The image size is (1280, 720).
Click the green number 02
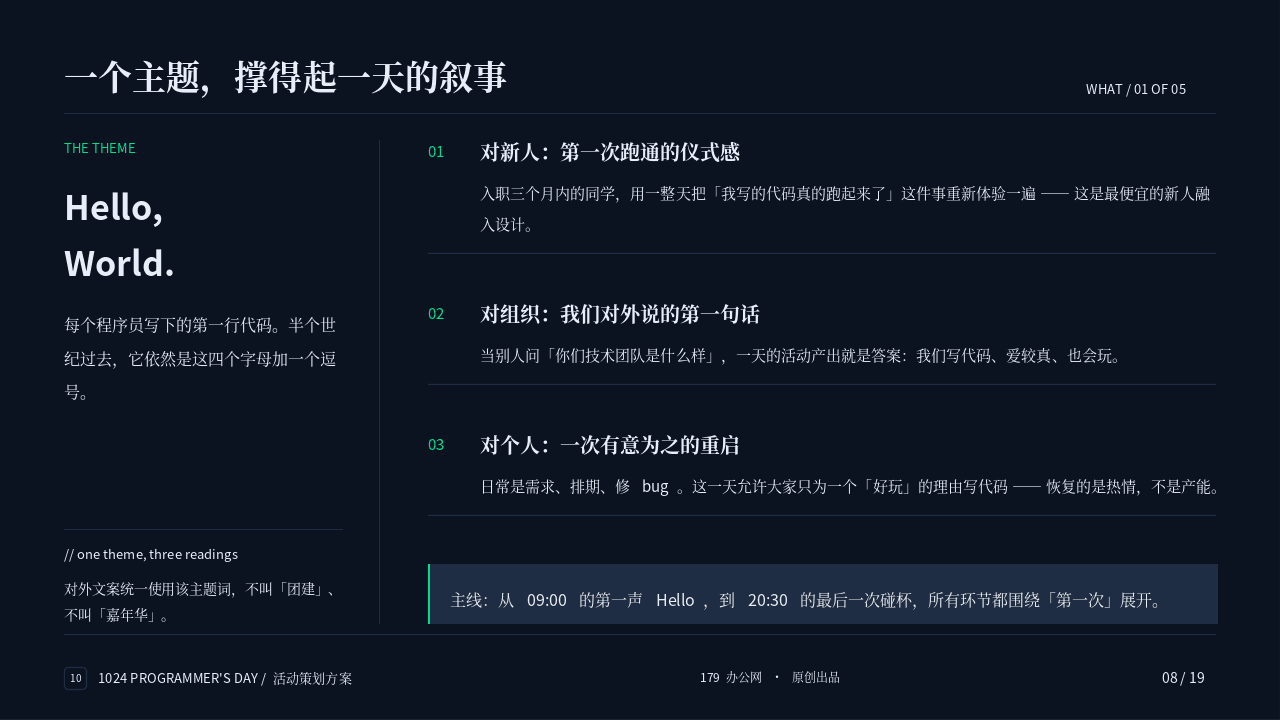pos(436,314)
